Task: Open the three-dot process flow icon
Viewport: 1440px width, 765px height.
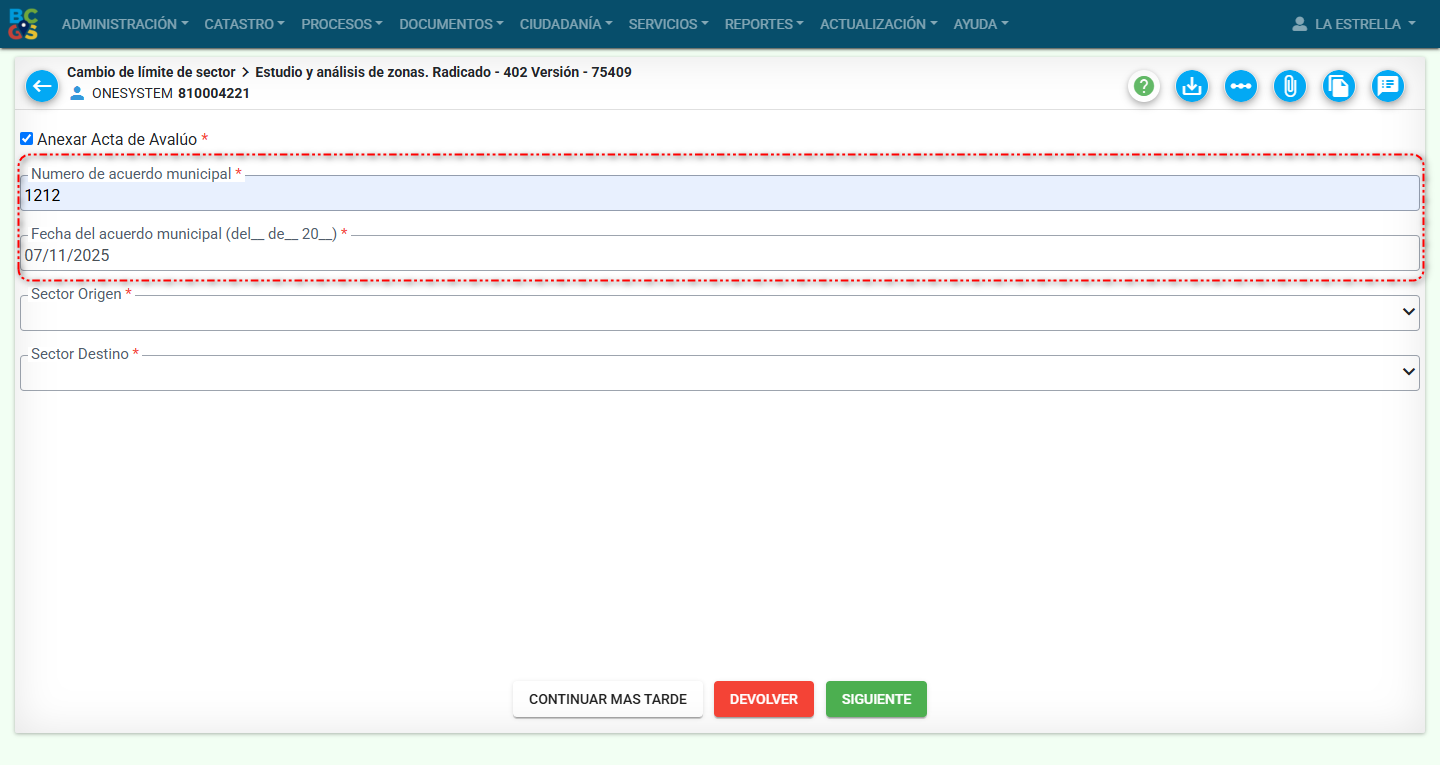Action: pos(1241,87)
